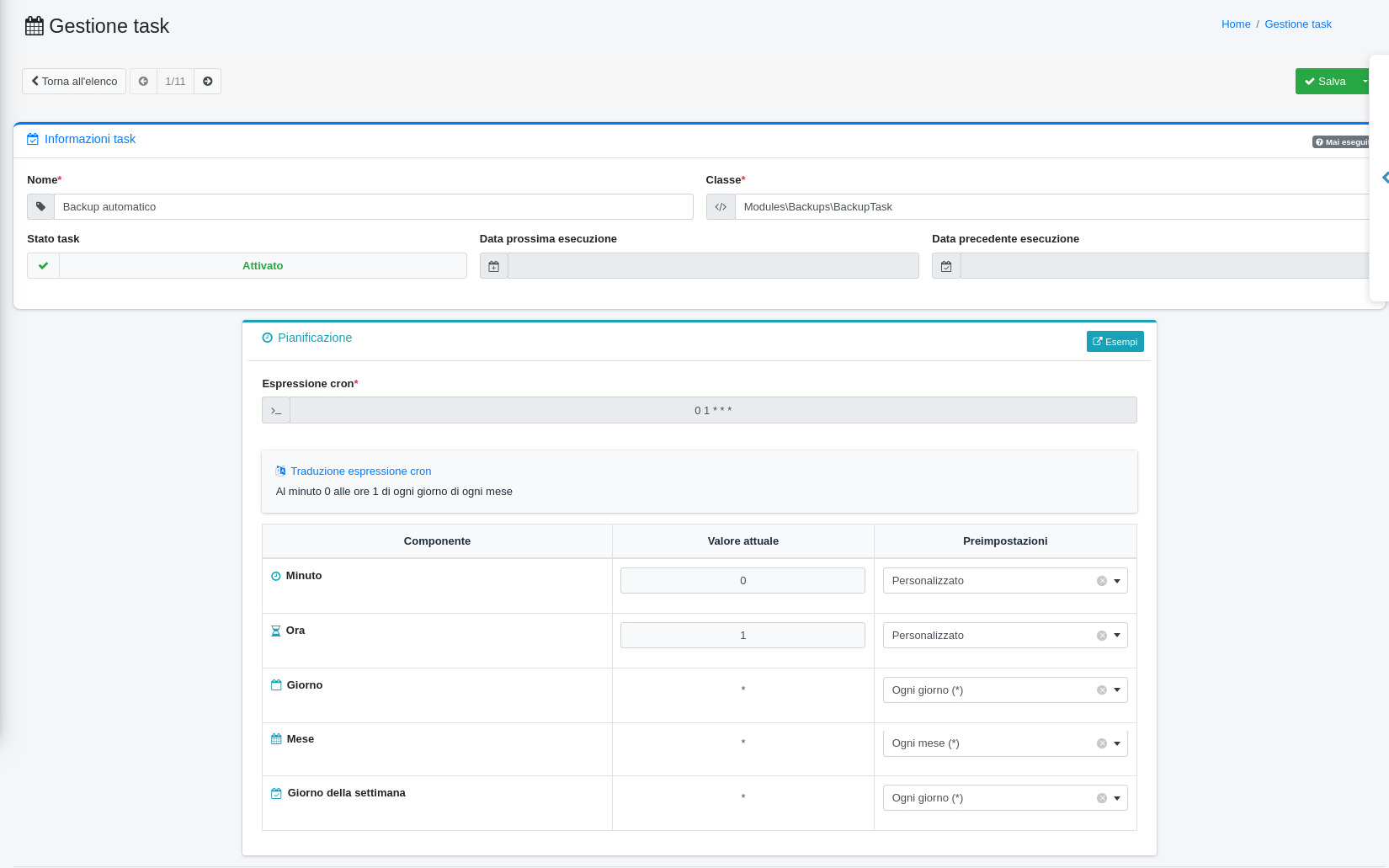The height and width of the screenshot is (868, 1389).
Task: Clear the Giorno della settimana preset
Action: (x=1101, y=798)
